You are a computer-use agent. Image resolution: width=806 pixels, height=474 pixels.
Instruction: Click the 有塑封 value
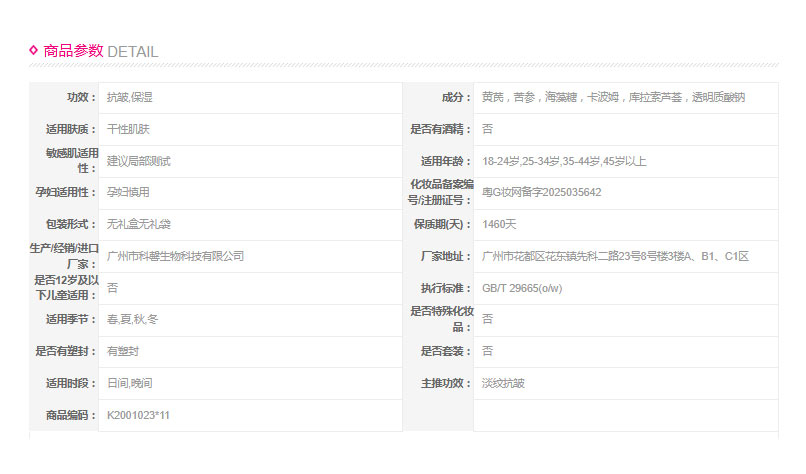[x=123, y=351]
